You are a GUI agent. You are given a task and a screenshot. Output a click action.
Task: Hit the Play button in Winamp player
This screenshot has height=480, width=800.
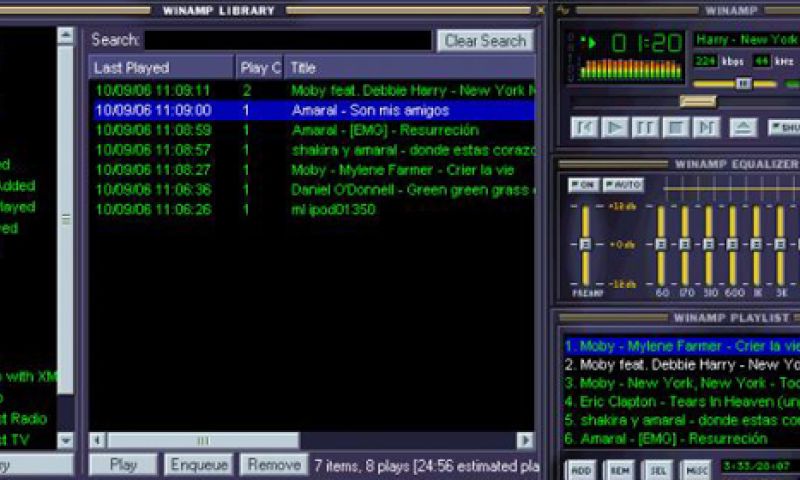(x=615, y=128)
